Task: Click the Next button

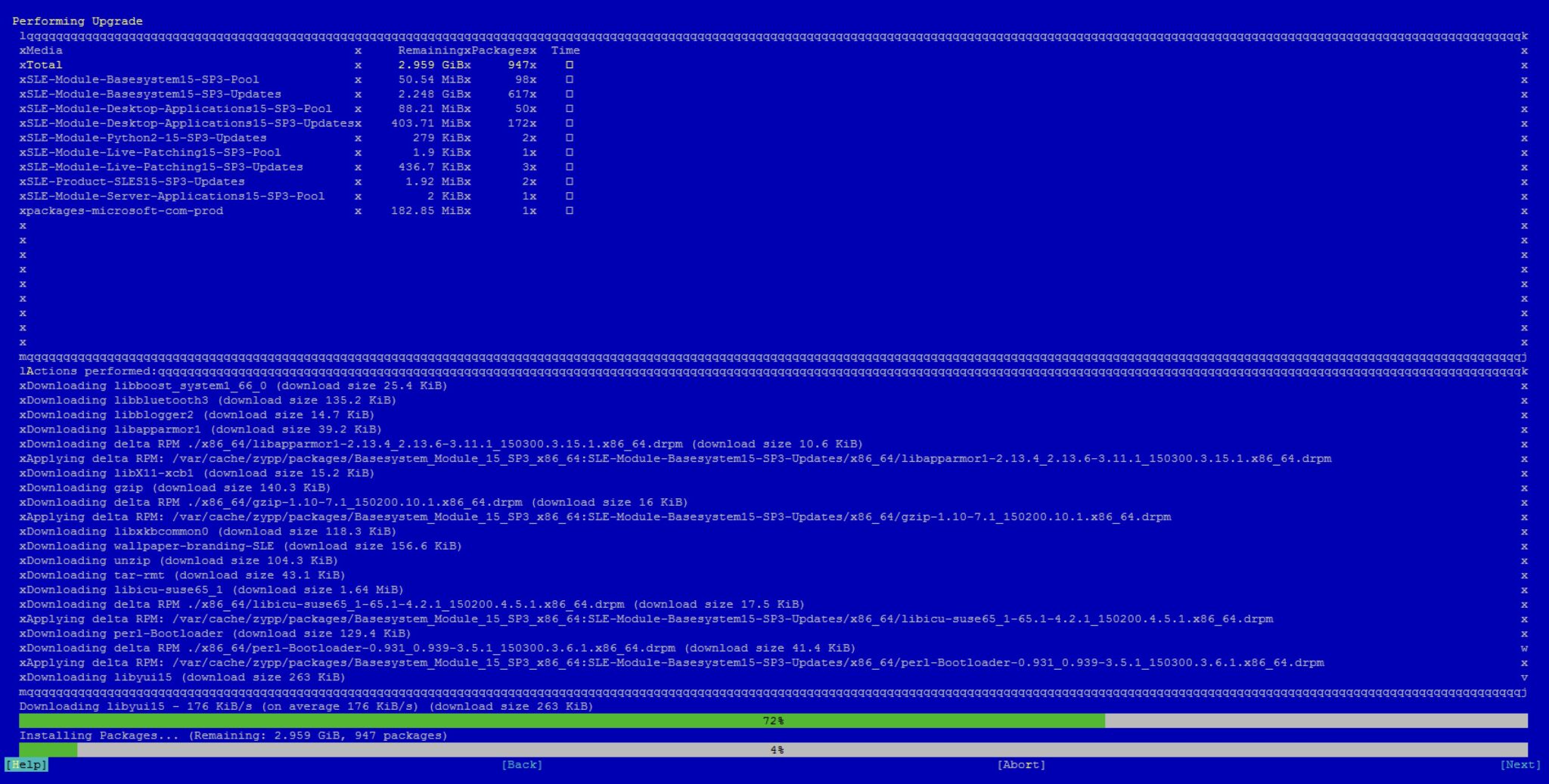Action: 1520,764
